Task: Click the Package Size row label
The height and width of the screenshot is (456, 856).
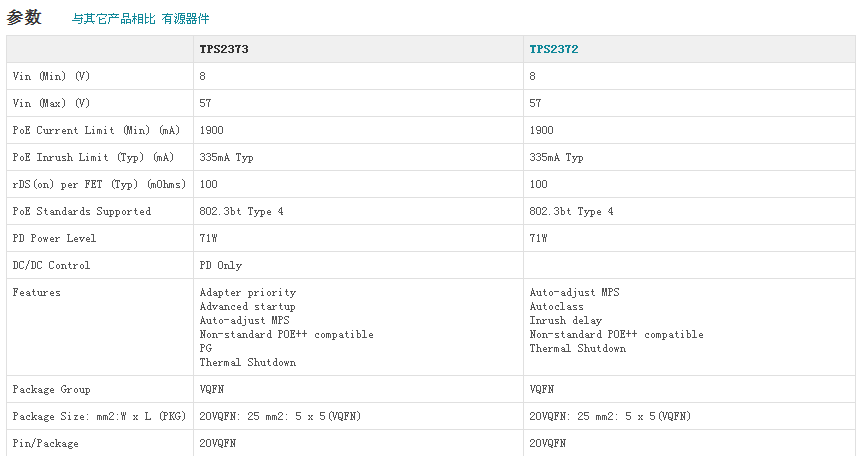Action: tap(98, 416)
